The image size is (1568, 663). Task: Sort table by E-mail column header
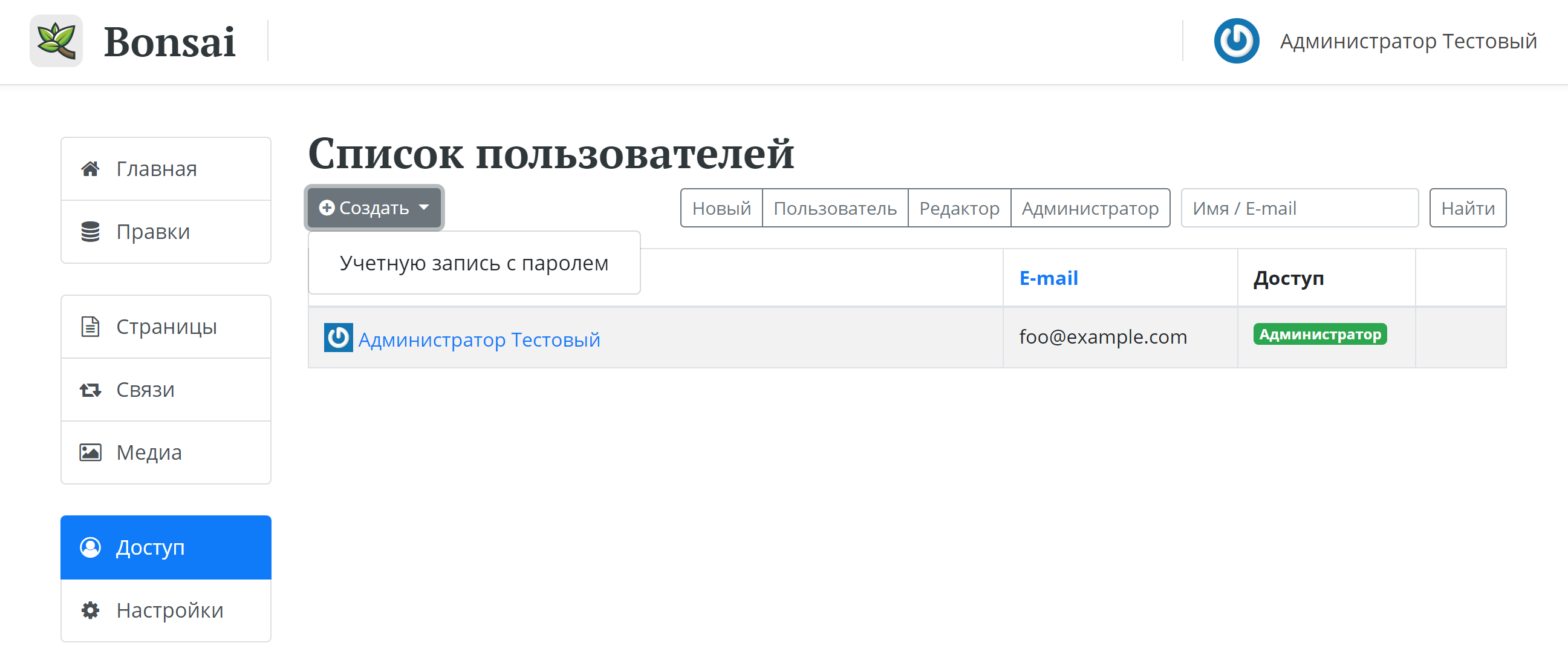1048,278
